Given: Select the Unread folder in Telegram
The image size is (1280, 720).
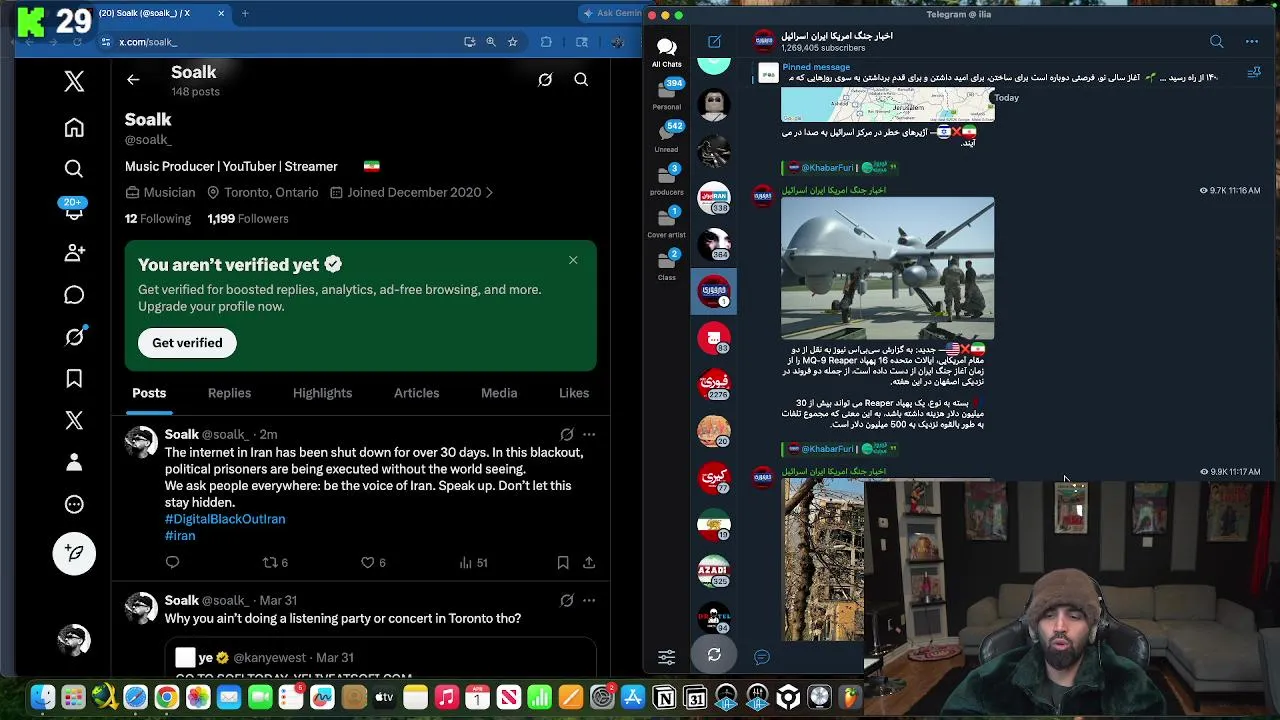Looking at the screenshot, I should 666,137.
